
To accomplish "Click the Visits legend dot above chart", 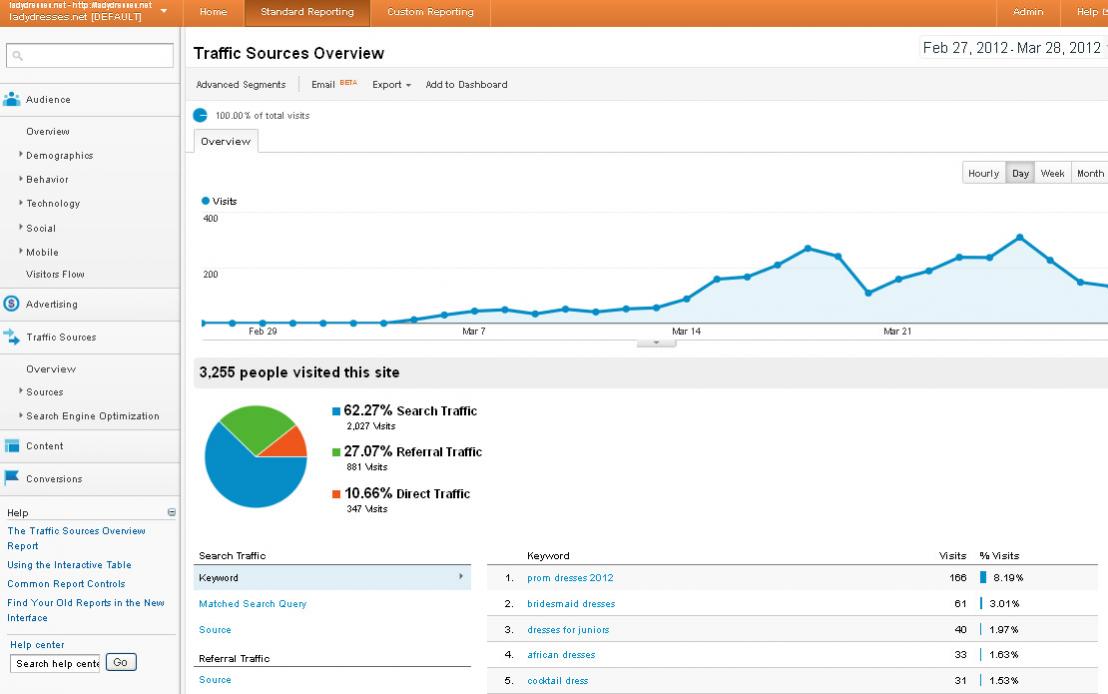I will click(x=206, y=201).
